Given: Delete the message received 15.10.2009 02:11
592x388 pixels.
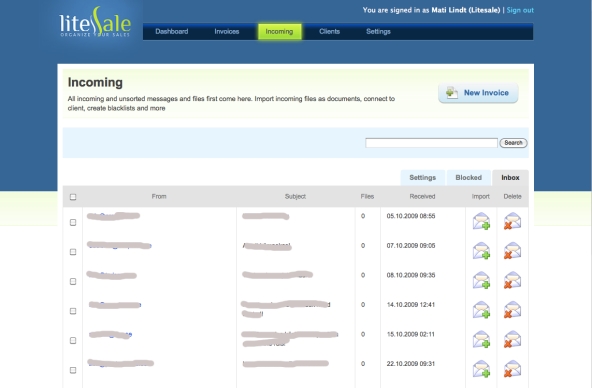Looking at the screenshot, I should click(512, 339).
